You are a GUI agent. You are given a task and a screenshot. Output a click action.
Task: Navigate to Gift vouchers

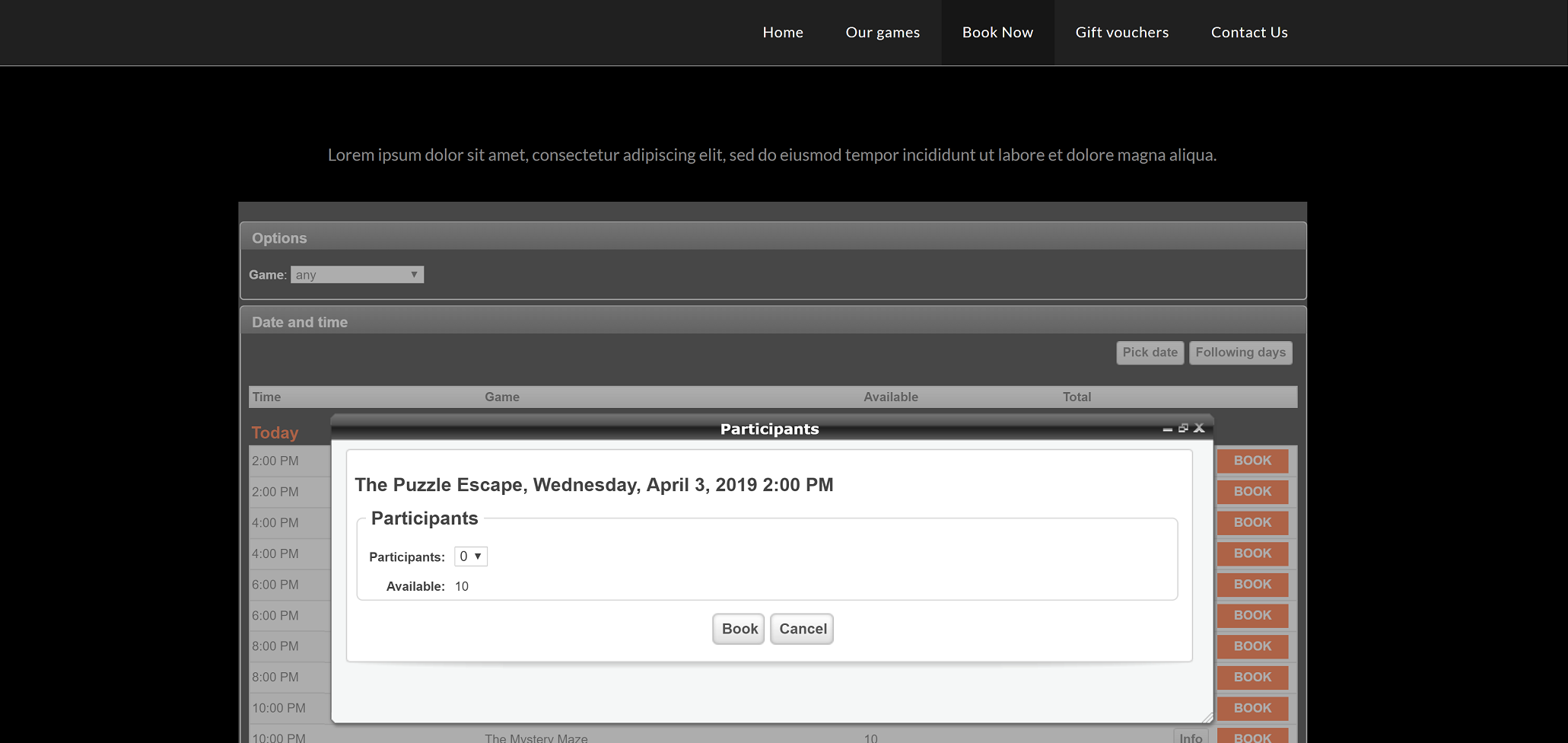(x=1121, y=33)
